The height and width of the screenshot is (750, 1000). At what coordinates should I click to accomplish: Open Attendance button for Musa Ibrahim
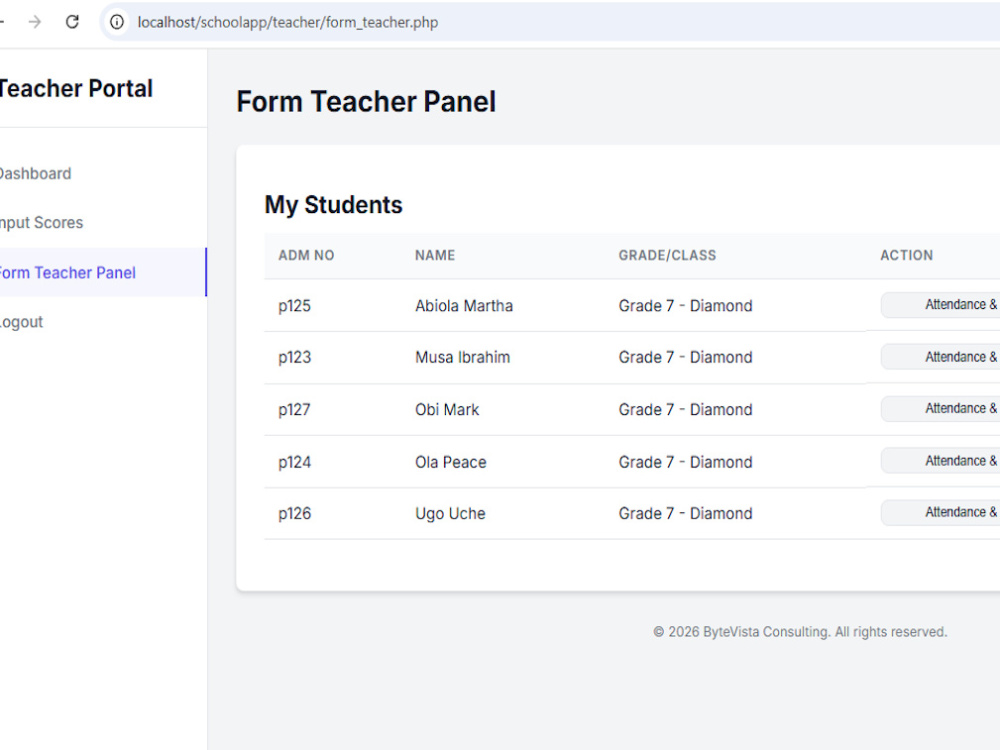940,357
